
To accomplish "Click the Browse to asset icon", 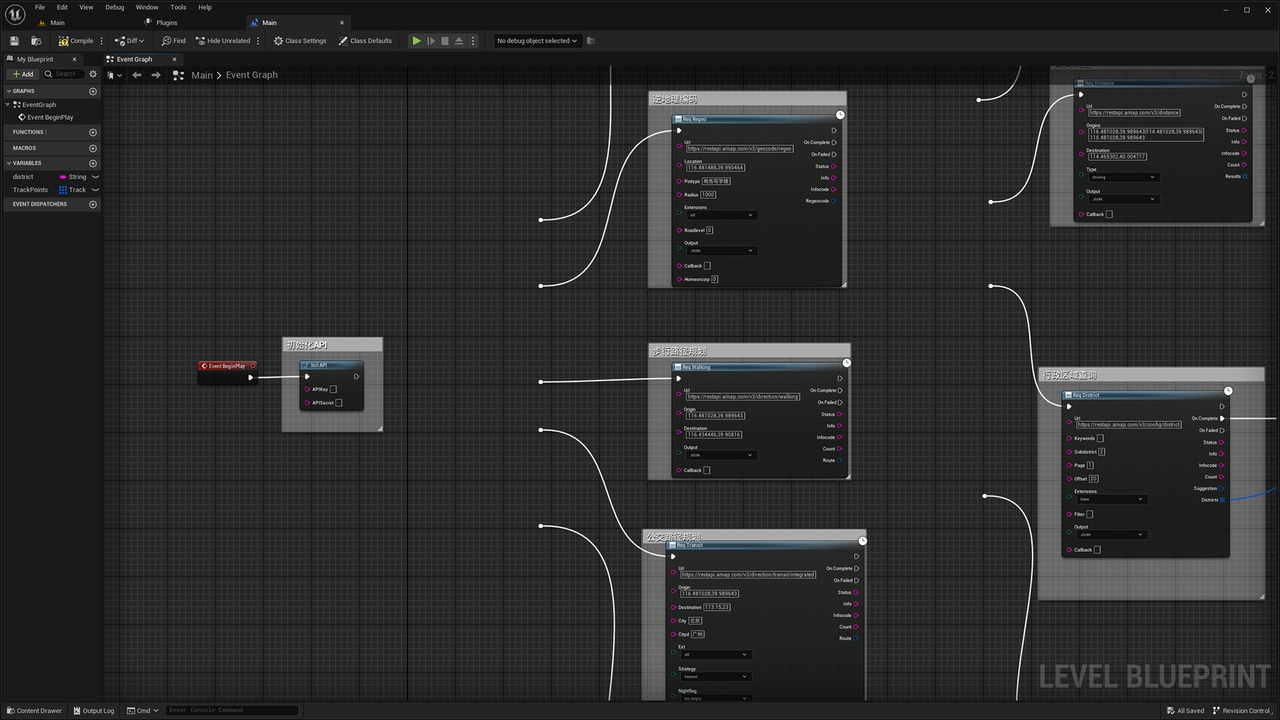I will (x=36, y=41).
